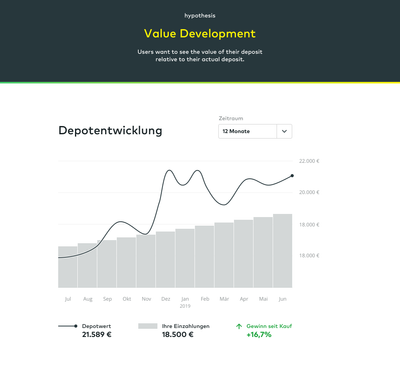This screenshot has width=400, height=381.
Task: Click the 20.000 € axis label
Action: coord(309,192)
